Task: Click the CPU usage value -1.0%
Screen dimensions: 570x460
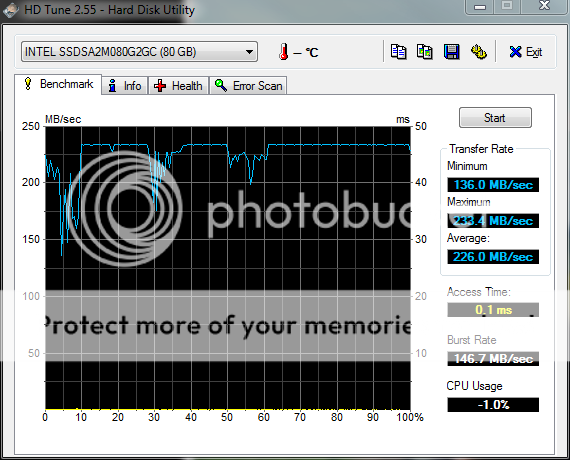Action: coord(493,405)
